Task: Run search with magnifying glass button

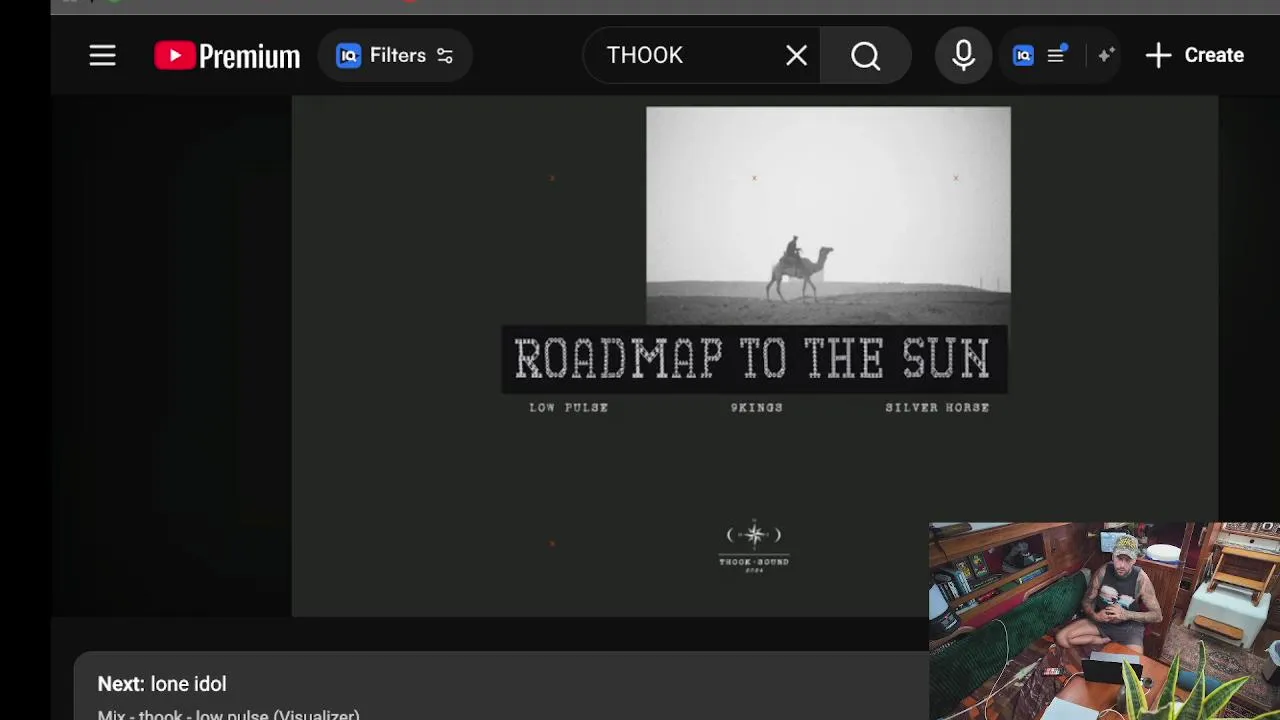Action: click(866, 56)
